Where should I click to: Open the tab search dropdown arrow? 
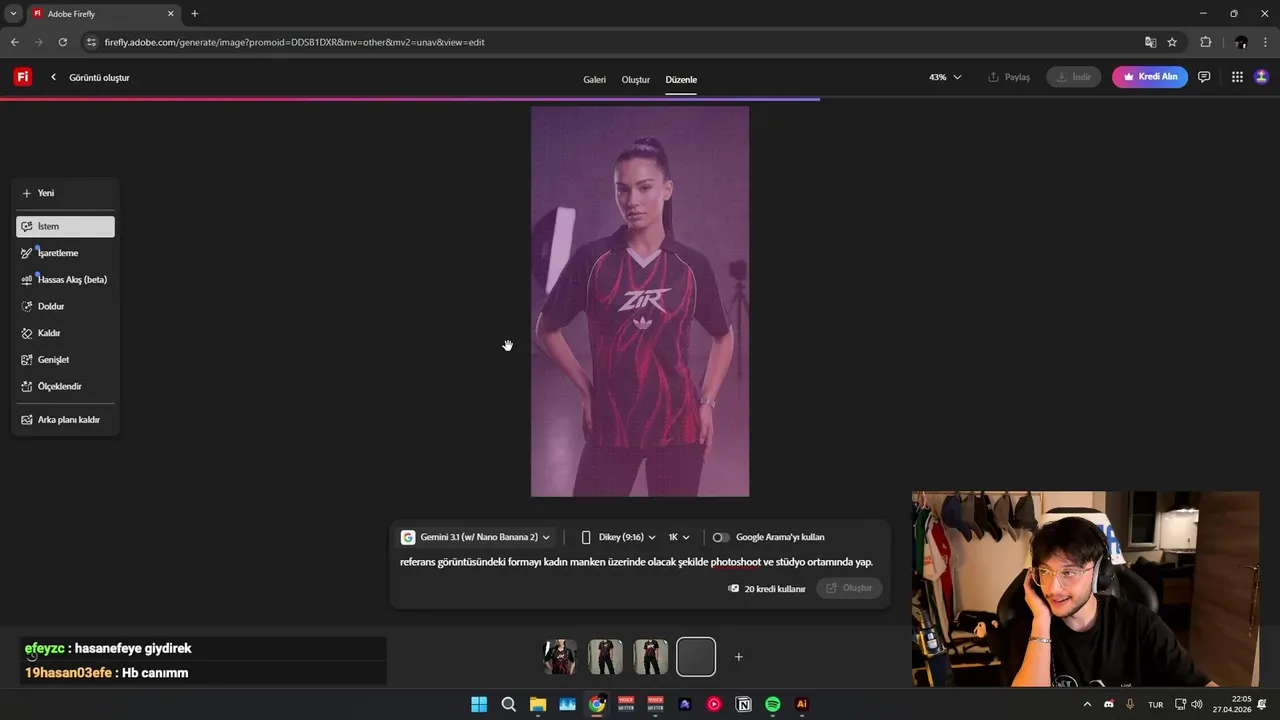pos(13,14)
